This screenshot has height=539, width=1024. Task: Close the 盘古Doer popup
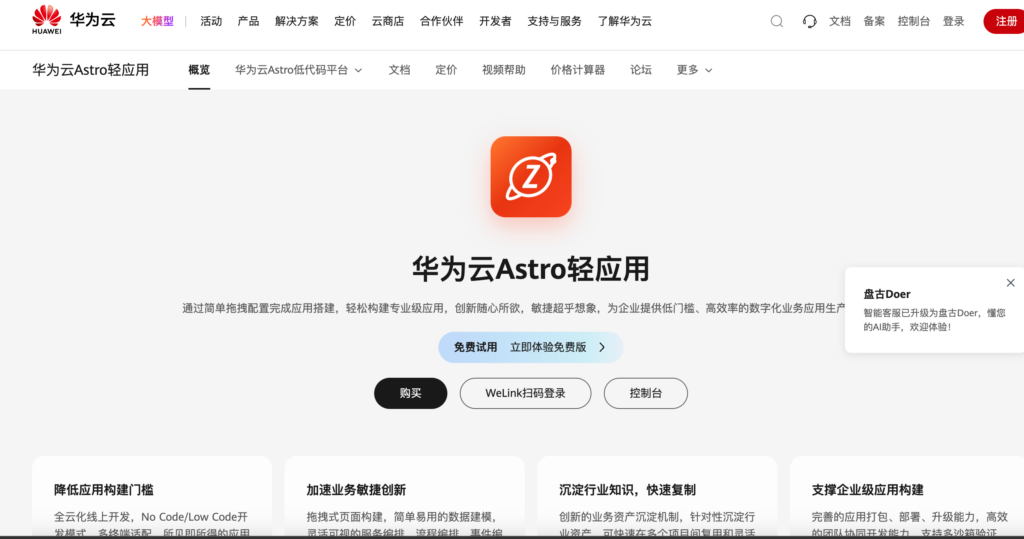pyautogui.click(x=1010, y=283)
